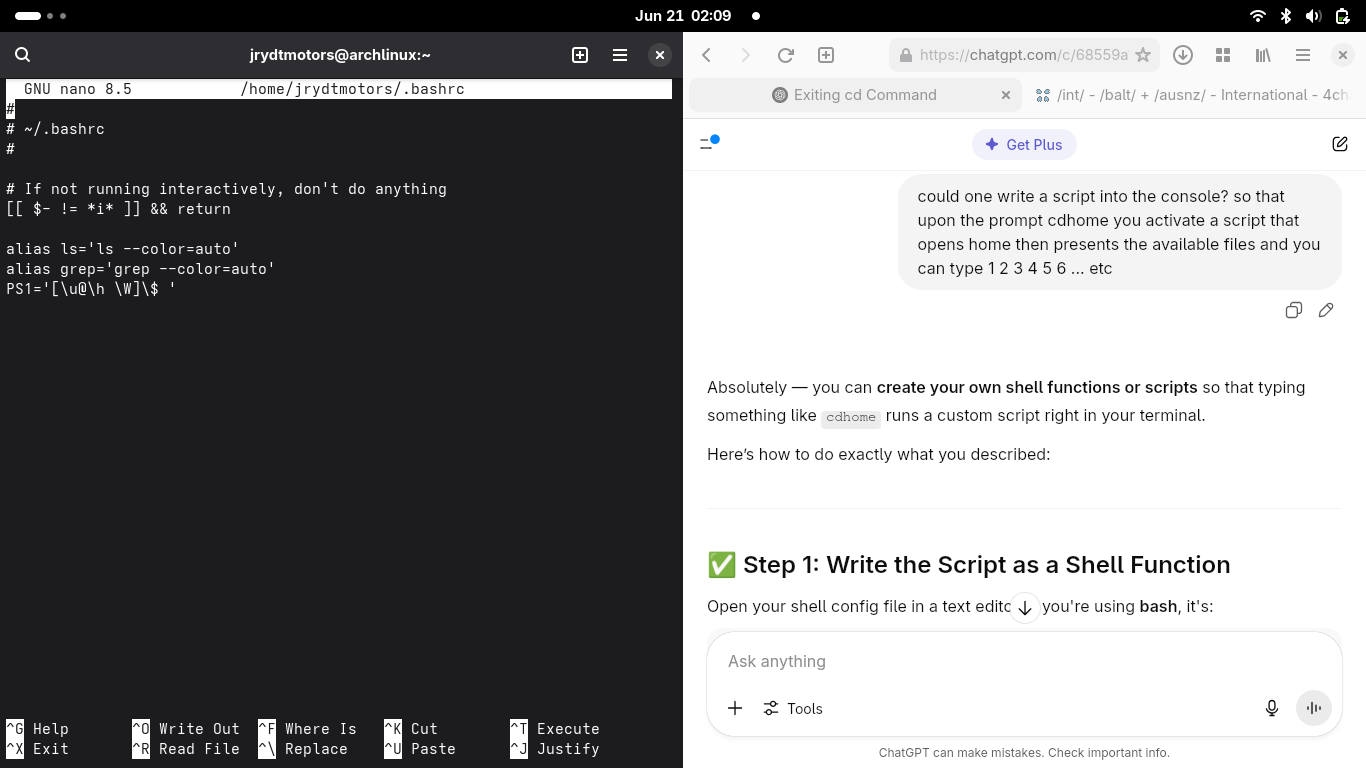
Task: Click the ^U Paste shortcut
Action: pos(420,749)
